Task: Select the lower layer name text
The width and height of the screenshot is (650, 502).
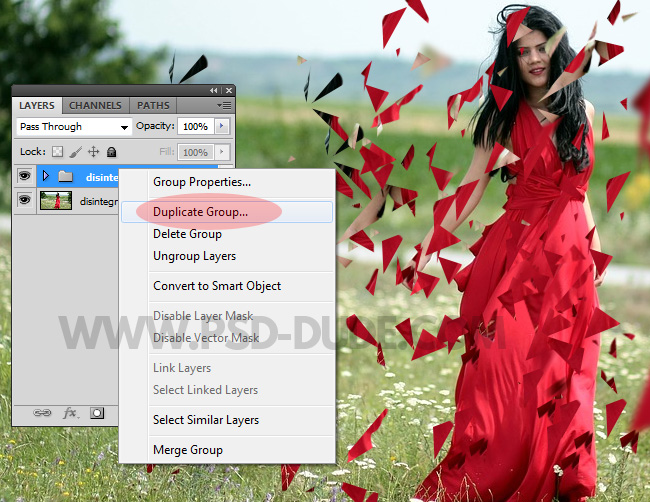Action: pyautogui.click(x=99, y=201)
